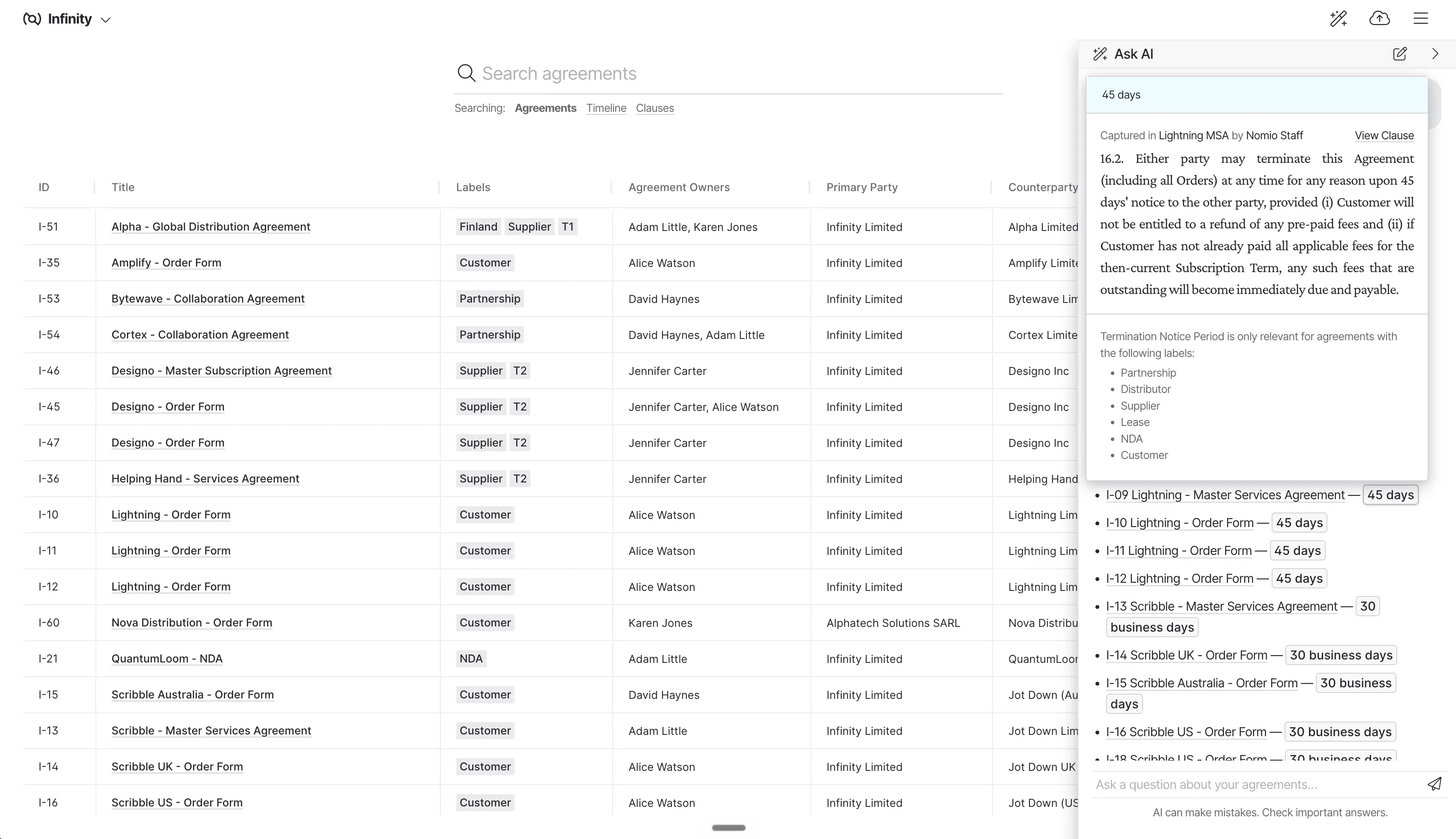Click the search magnifier icon
The image size is (1456, 839).
[466, 73]
